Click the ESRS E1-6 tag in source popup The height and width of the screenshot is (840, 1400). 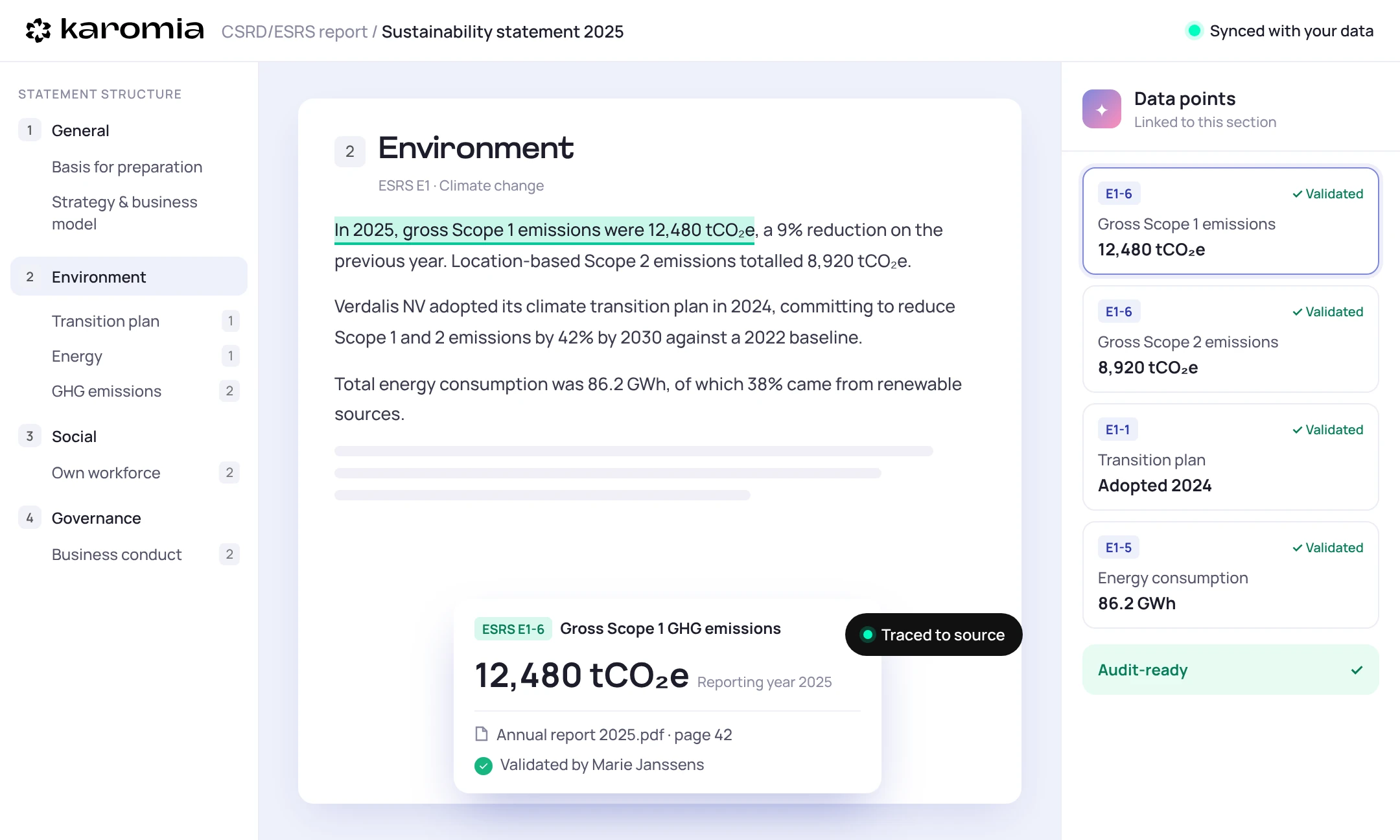[513, 629]
